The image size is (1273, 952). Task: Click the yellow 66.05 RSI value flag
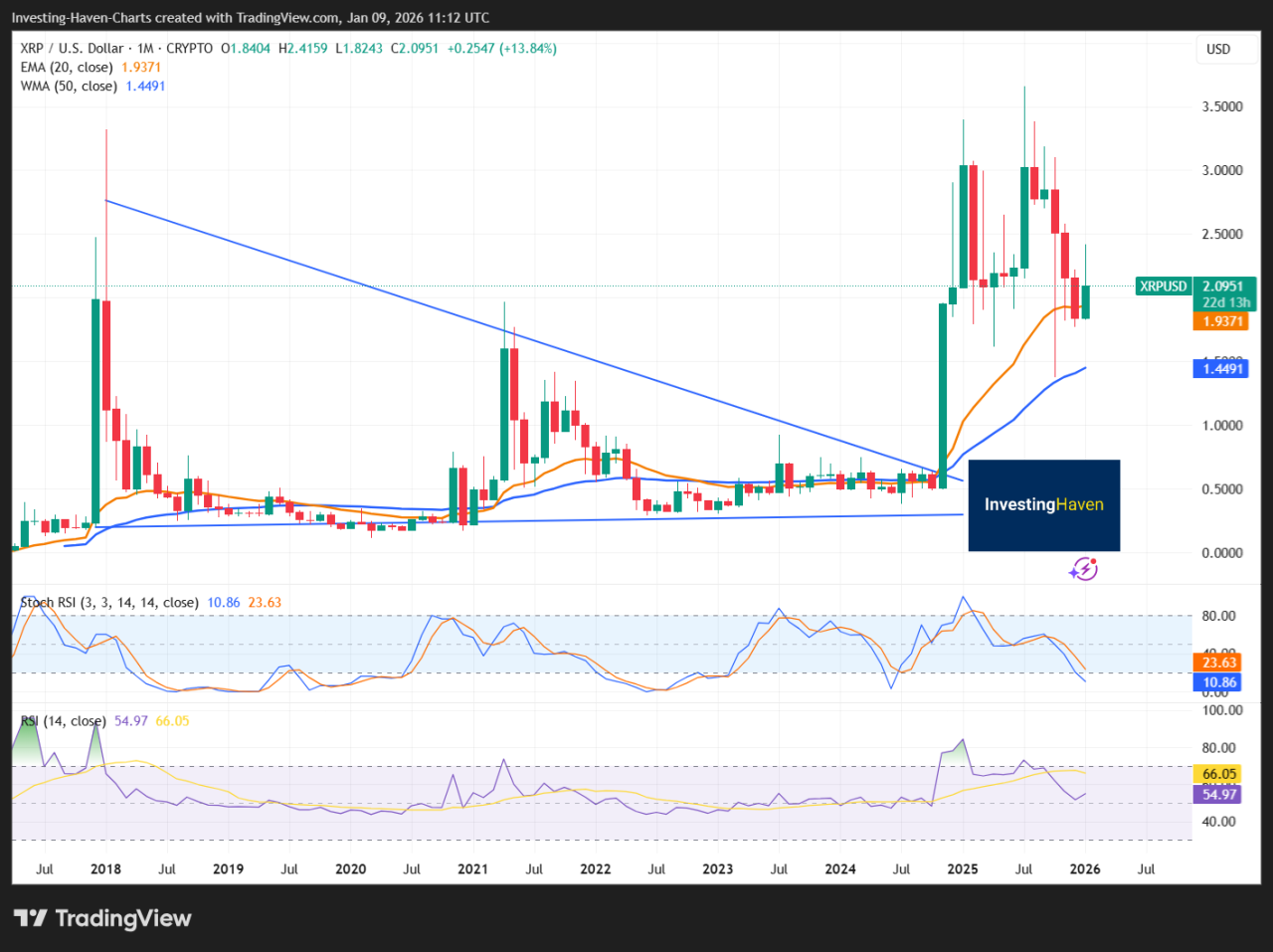coord(1216,772)
